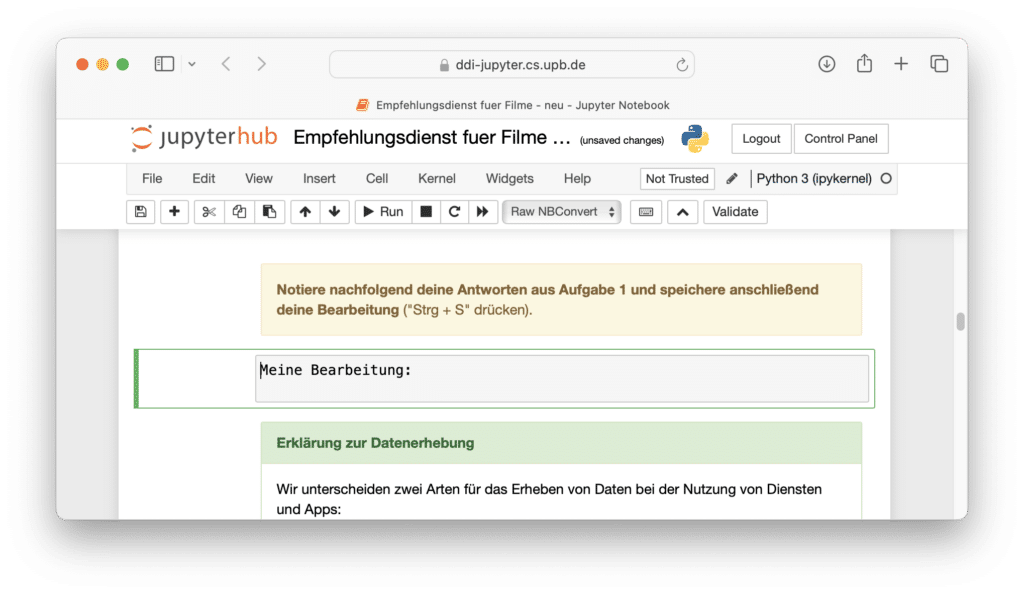Insert a cell below with the plus icon
The width and height of the screenshot is (1024, 594).
tap(174, 211)
